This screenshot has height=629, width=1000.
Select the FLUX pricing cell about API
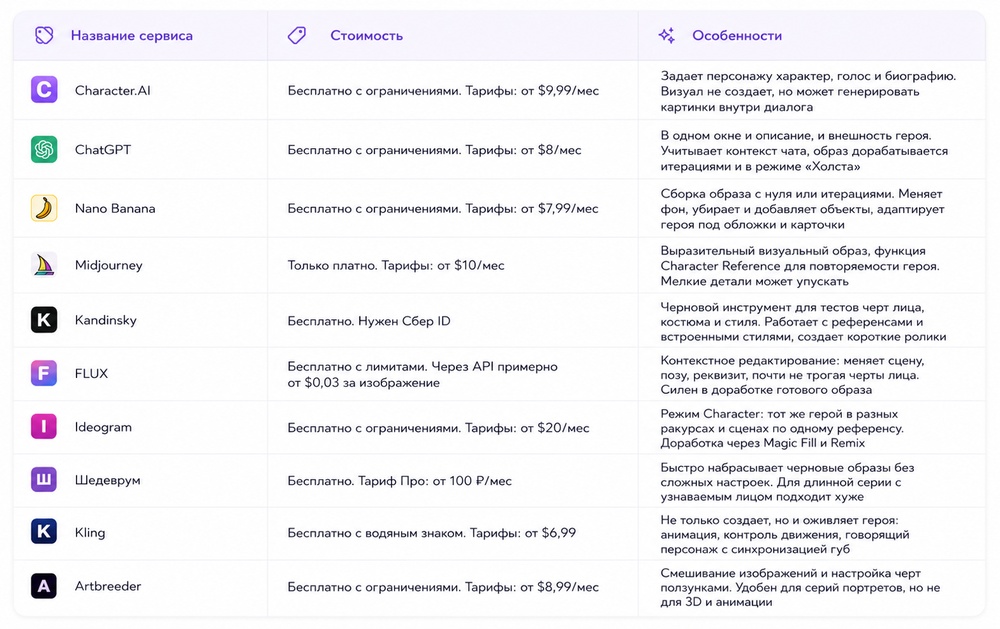tap(422, 374)
